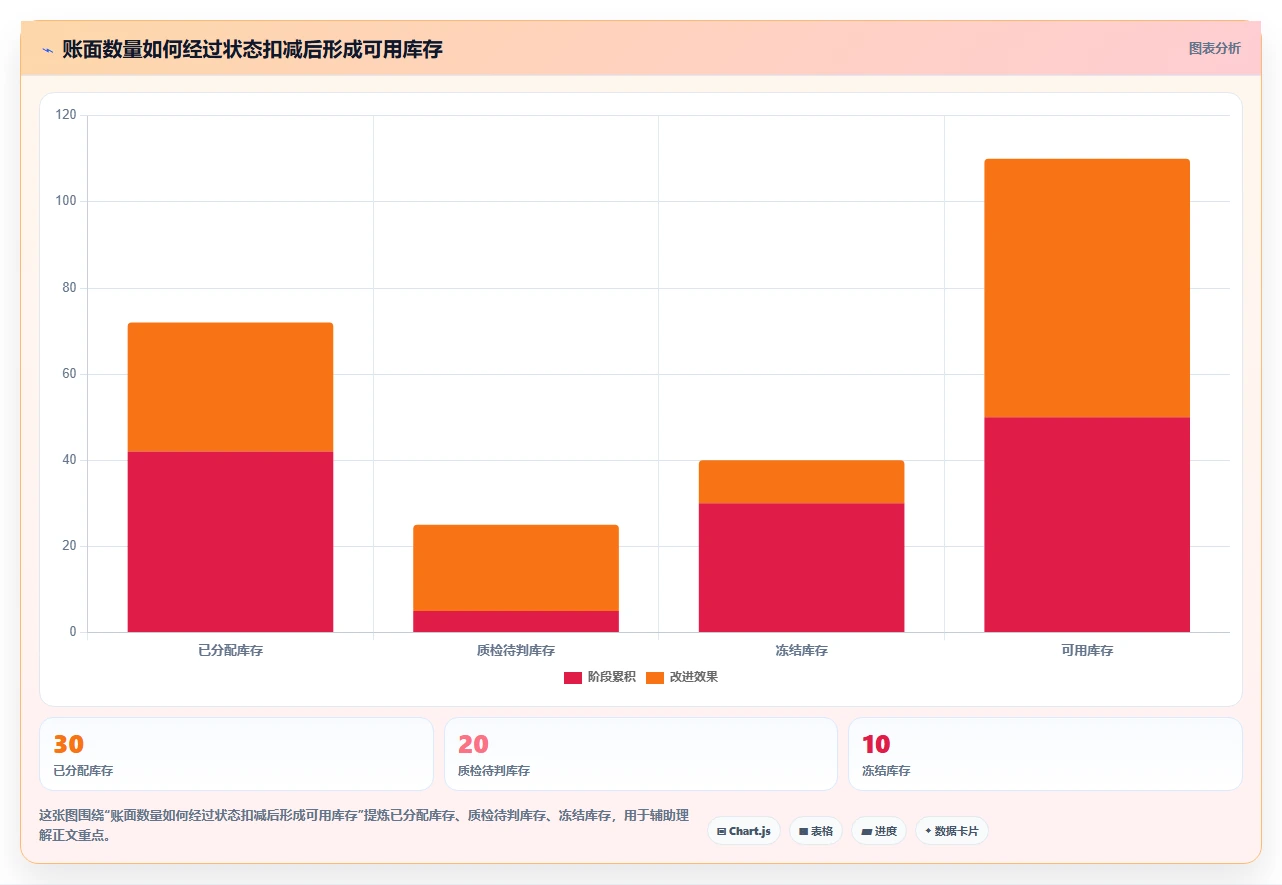Click the red bar segment for 质检待判库存

(x=516, y=621)
